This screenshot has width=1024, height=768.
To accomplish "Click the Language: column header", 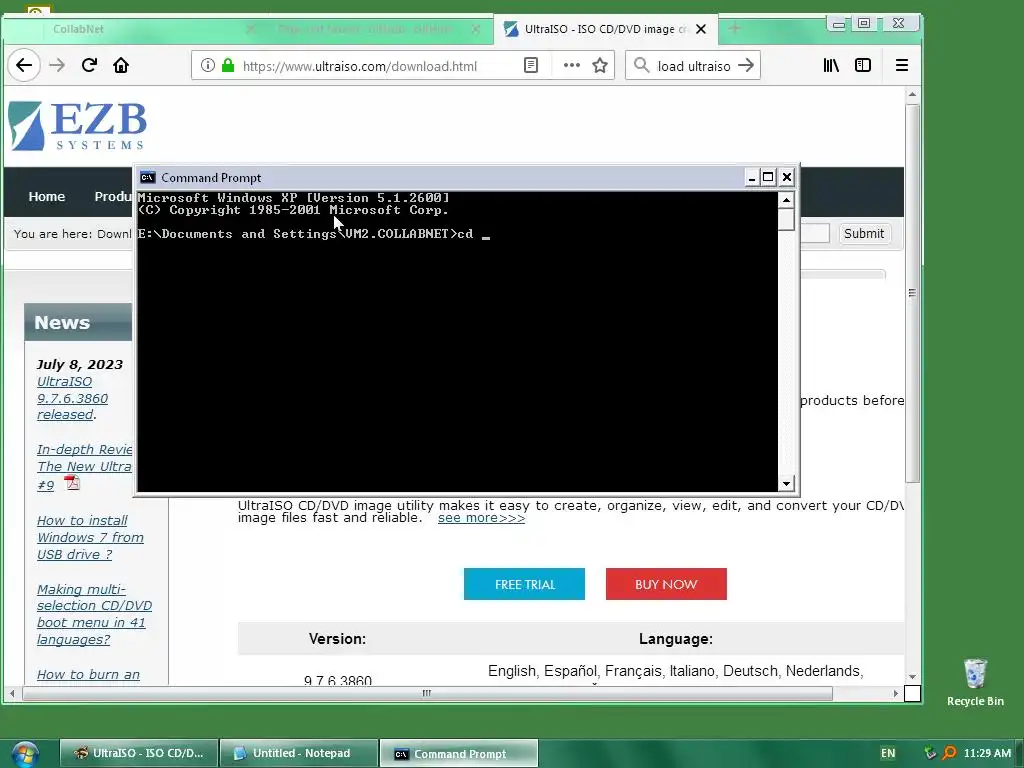I will click(x=676, y=639).
